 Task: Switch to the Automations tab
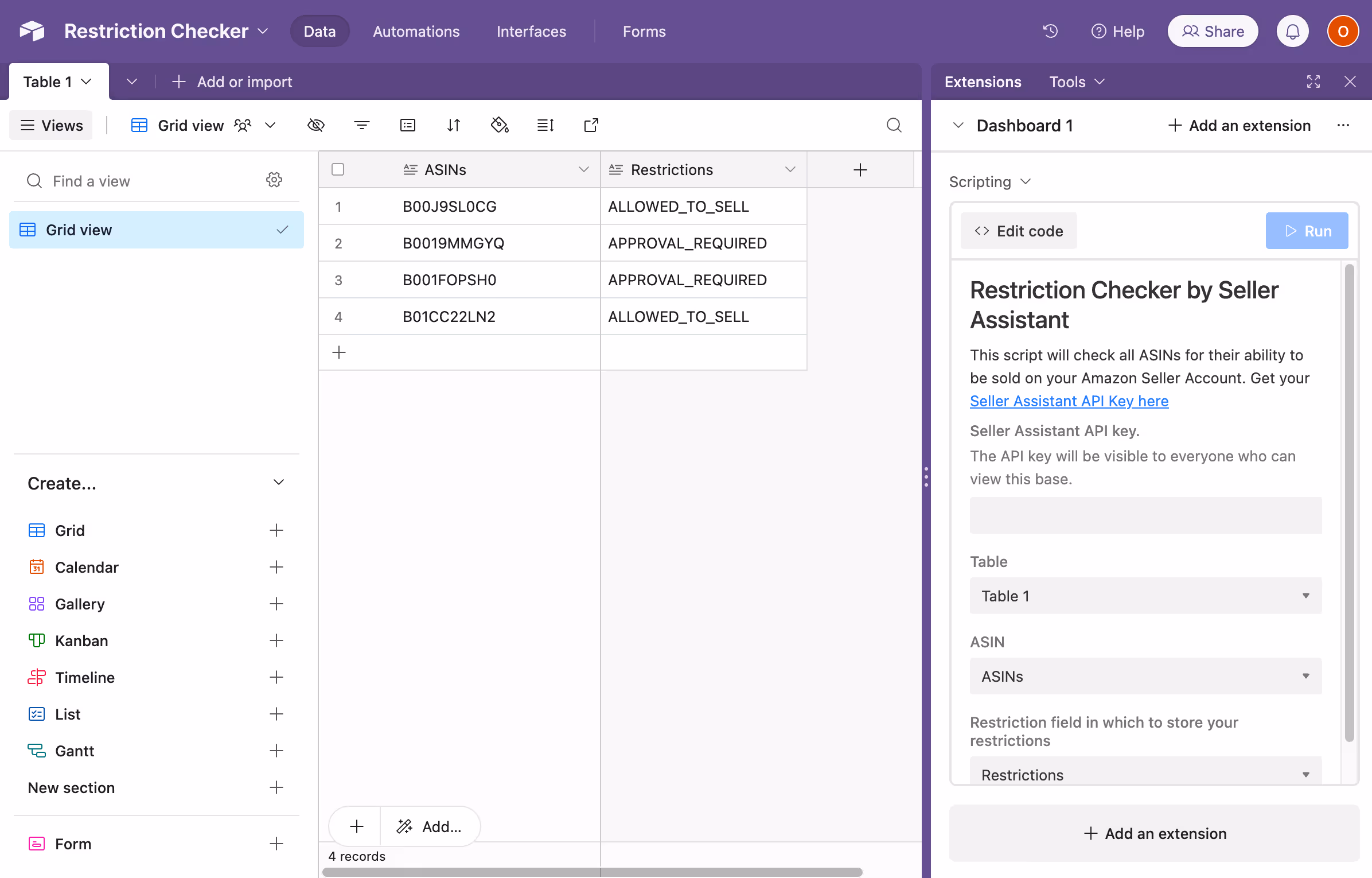416,31
